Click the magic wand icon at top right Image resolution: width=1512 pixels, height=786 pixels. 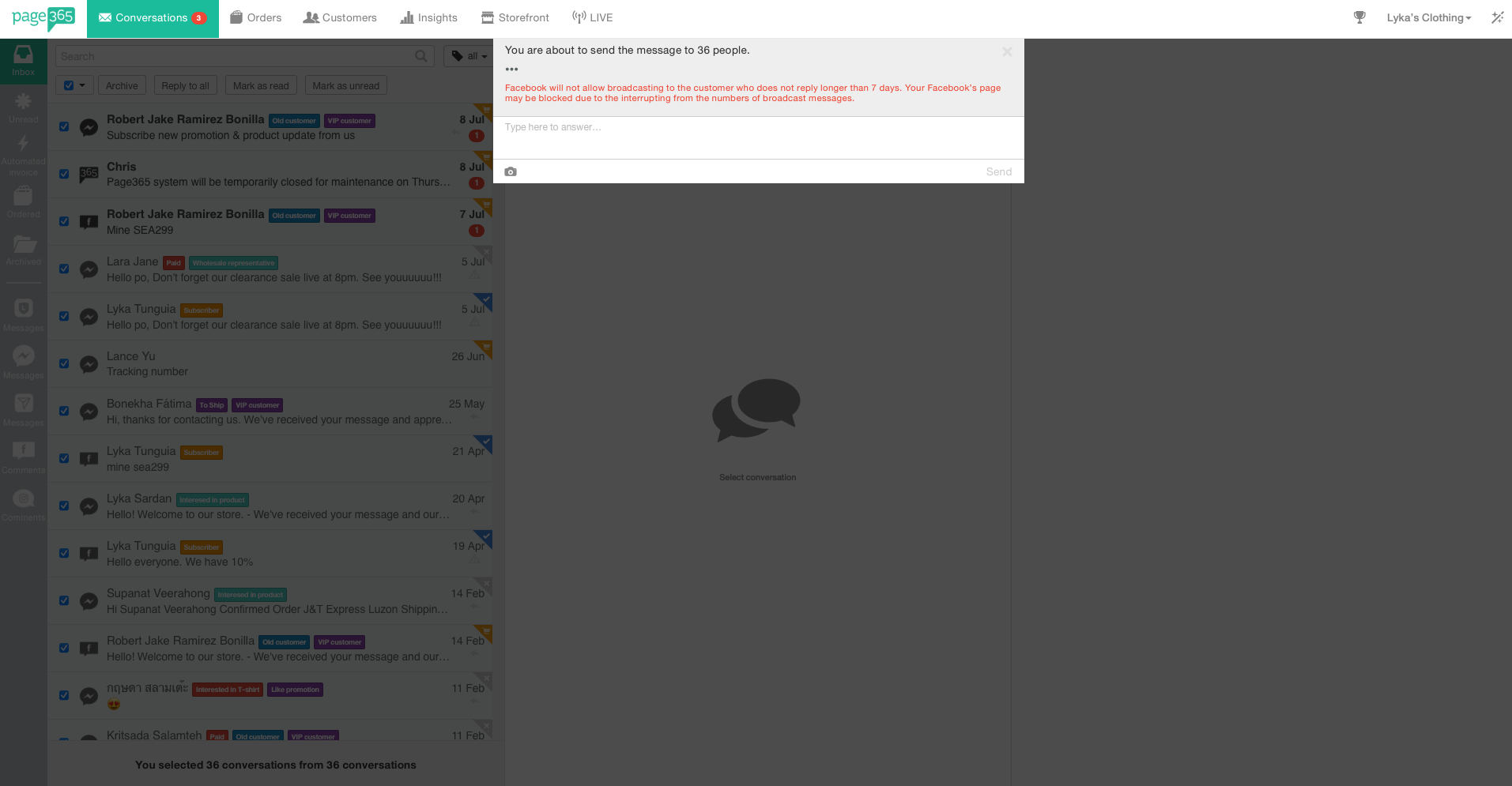pos(1497,17)
